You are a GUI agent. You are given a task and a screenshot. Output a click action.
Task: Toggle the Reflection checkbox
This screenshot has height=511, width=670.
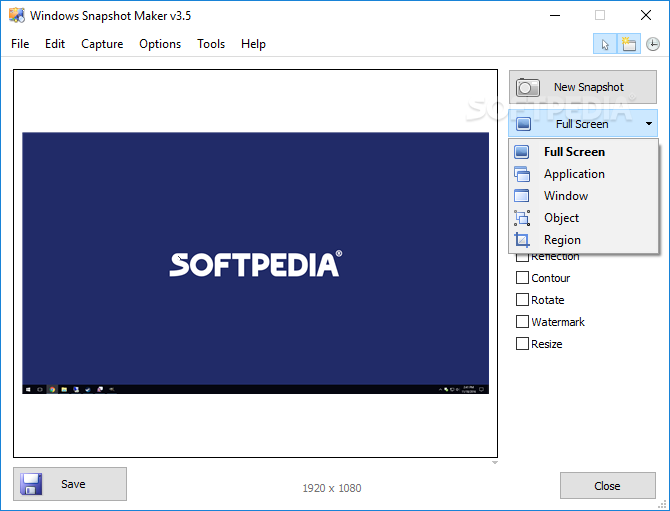tap(522, 257)
